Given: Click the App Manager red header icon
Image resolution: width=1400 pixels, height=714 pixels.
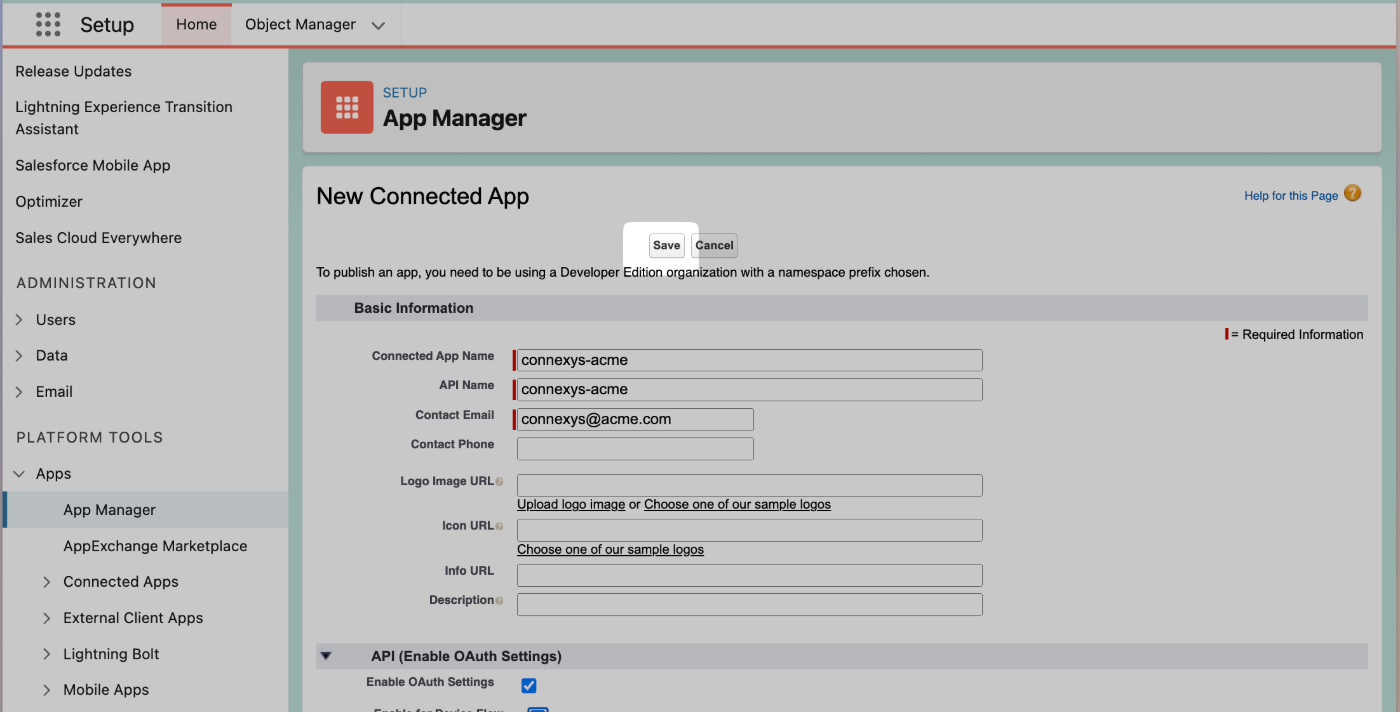Looking at the screenshot, I should [x=347, y=107].
